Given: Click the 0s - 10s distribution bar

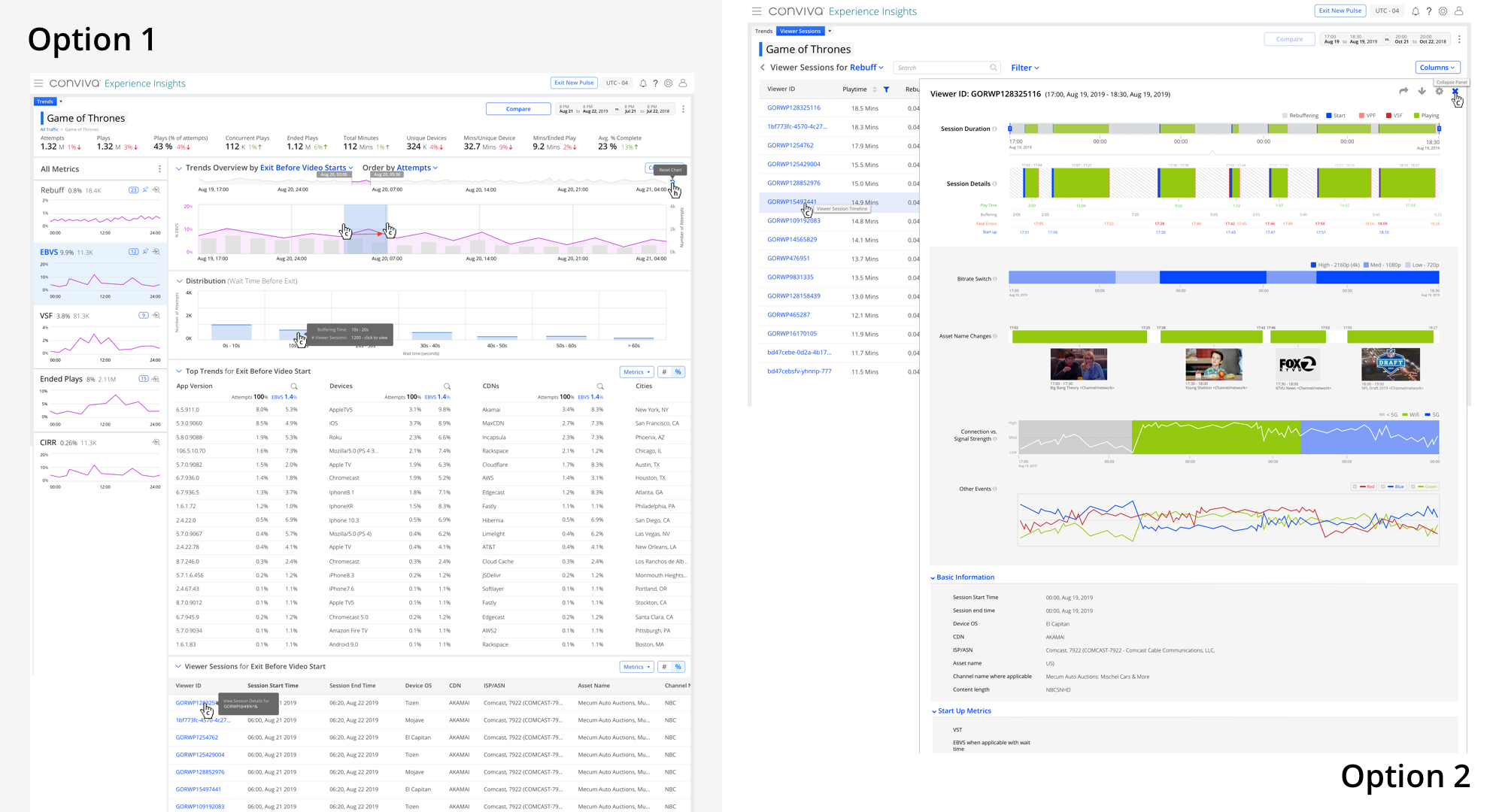Looking at the screenshot, I should tap(232, 332).
